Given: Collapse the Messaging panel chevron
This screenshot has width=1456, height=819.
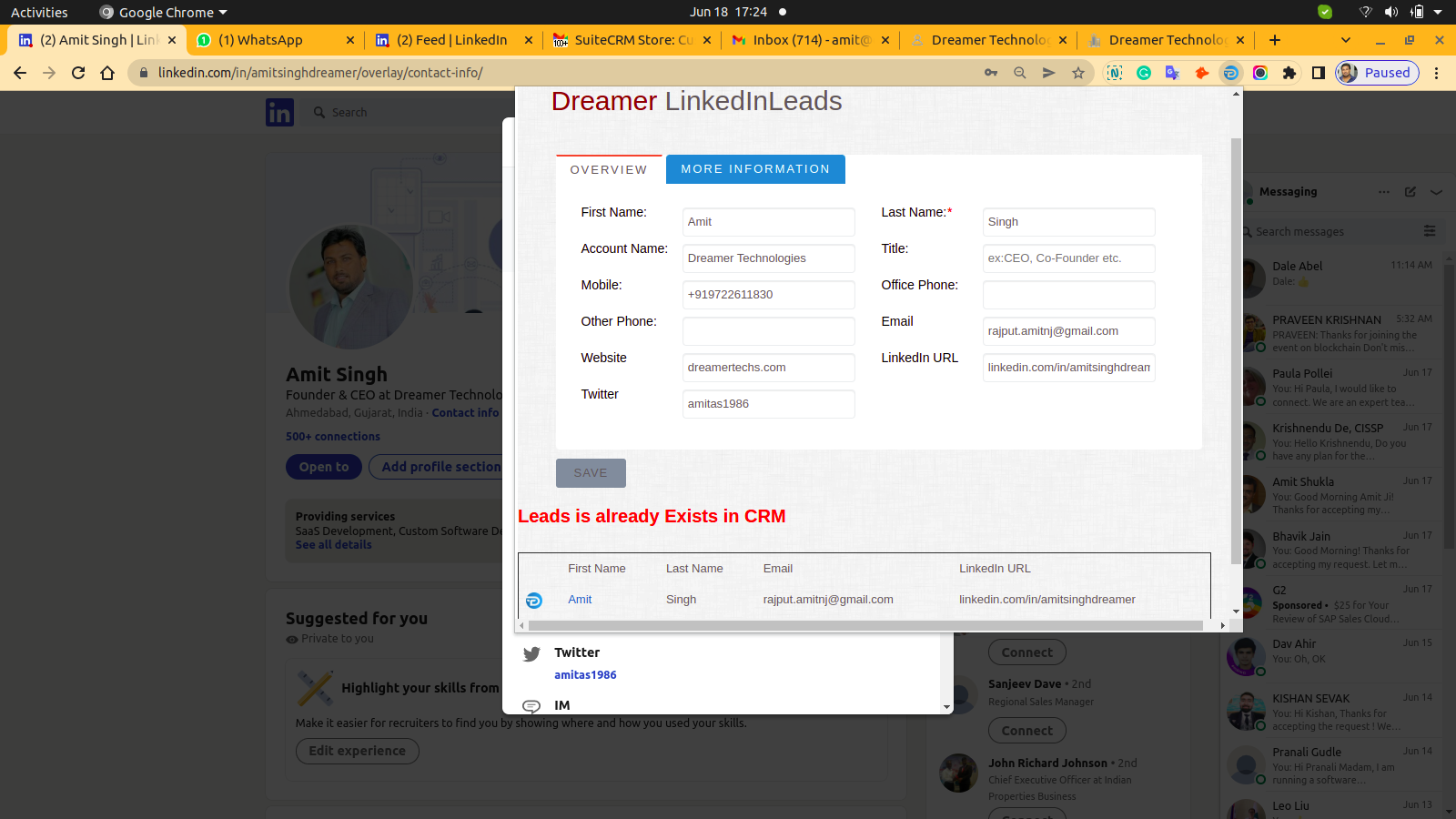Looking at the screenshot, I should tap(1436, 192).
